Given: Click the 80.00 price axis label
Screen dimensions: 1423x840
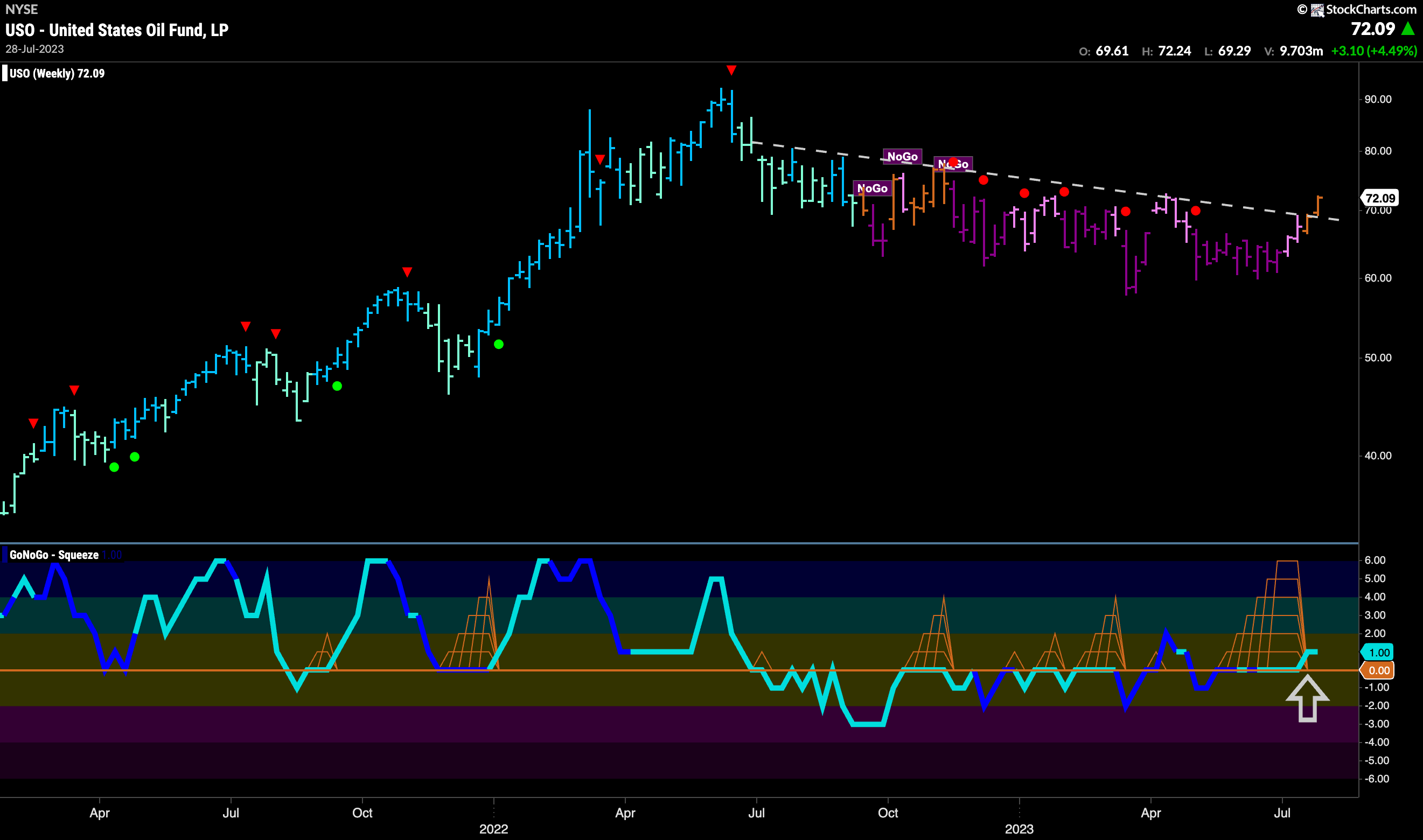Looking at the screenshot, I should click(1378, 151).
